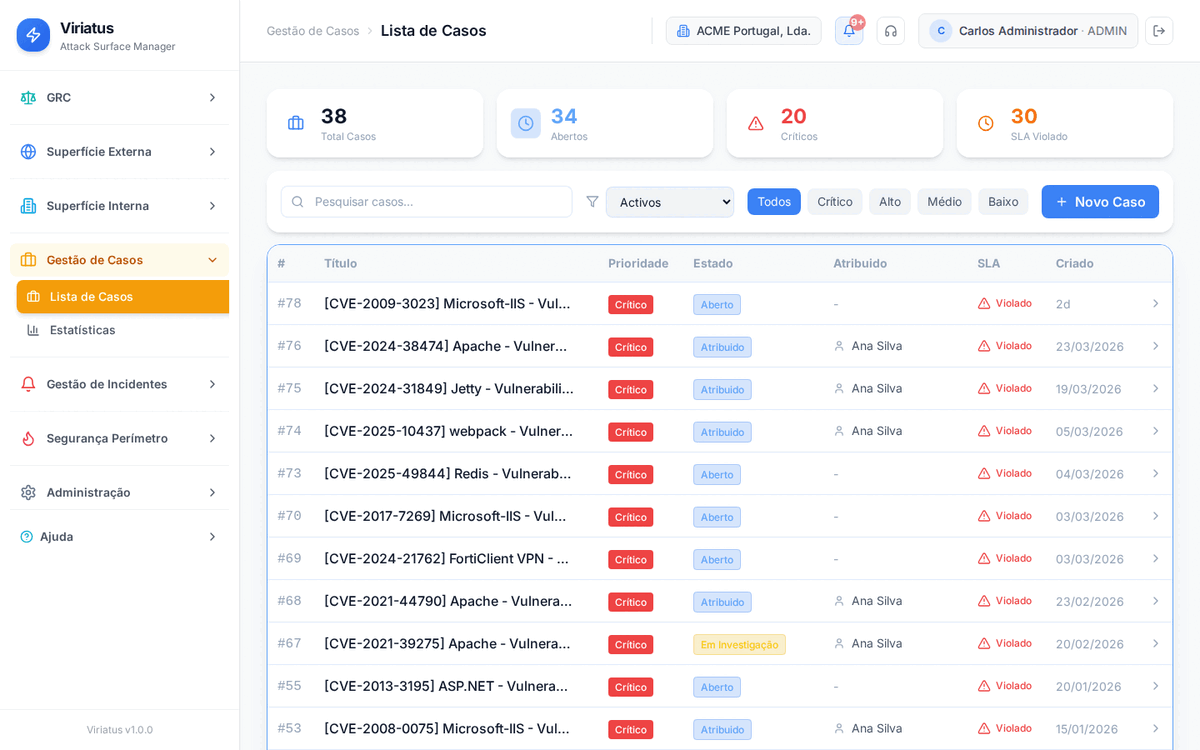Image resolution: width=1200 pixels, height=750 pixels.
Task: Select Lista de Casos sidebar item
Action: [91, 297]
